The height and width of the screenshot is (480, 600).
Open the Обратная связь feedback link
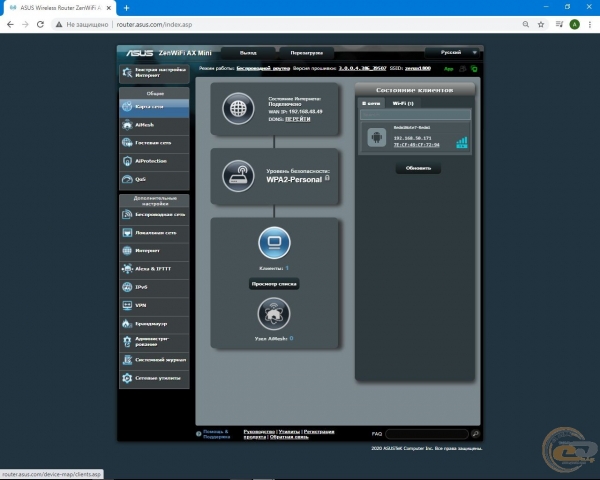point(289,437)
